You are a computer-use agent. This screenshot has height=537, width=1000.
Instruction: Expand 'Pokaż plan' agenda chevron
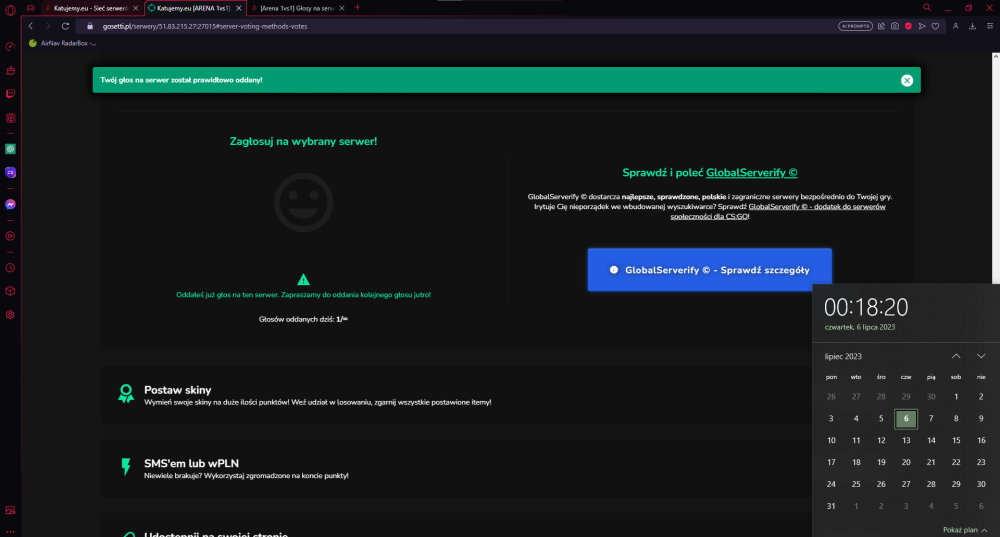pos(984,530)
